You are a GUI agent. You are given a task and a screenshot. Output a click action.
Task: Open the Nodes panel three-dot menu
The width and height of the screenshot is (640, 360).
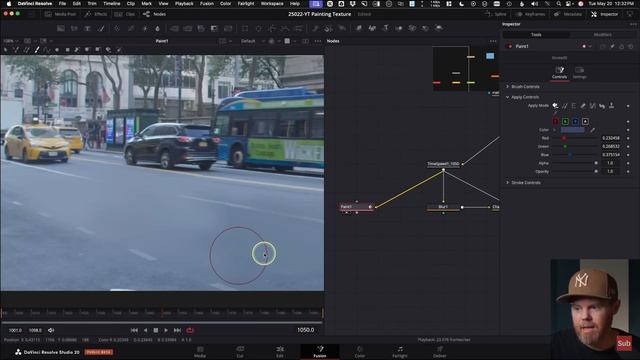(x=493, y=41)
